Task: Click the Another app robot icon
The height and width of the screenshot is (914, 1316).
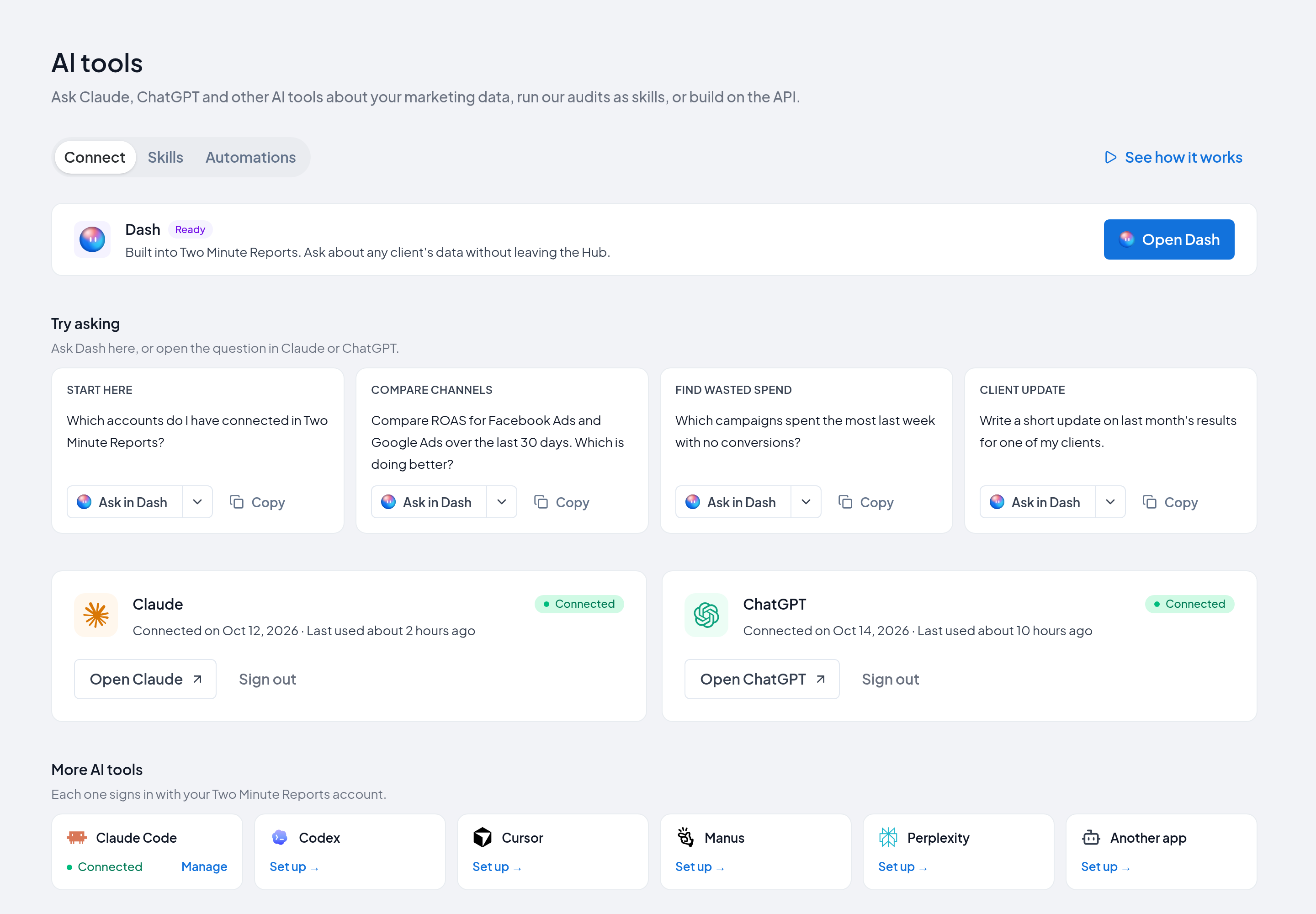Action: (x=1091, y=837)
